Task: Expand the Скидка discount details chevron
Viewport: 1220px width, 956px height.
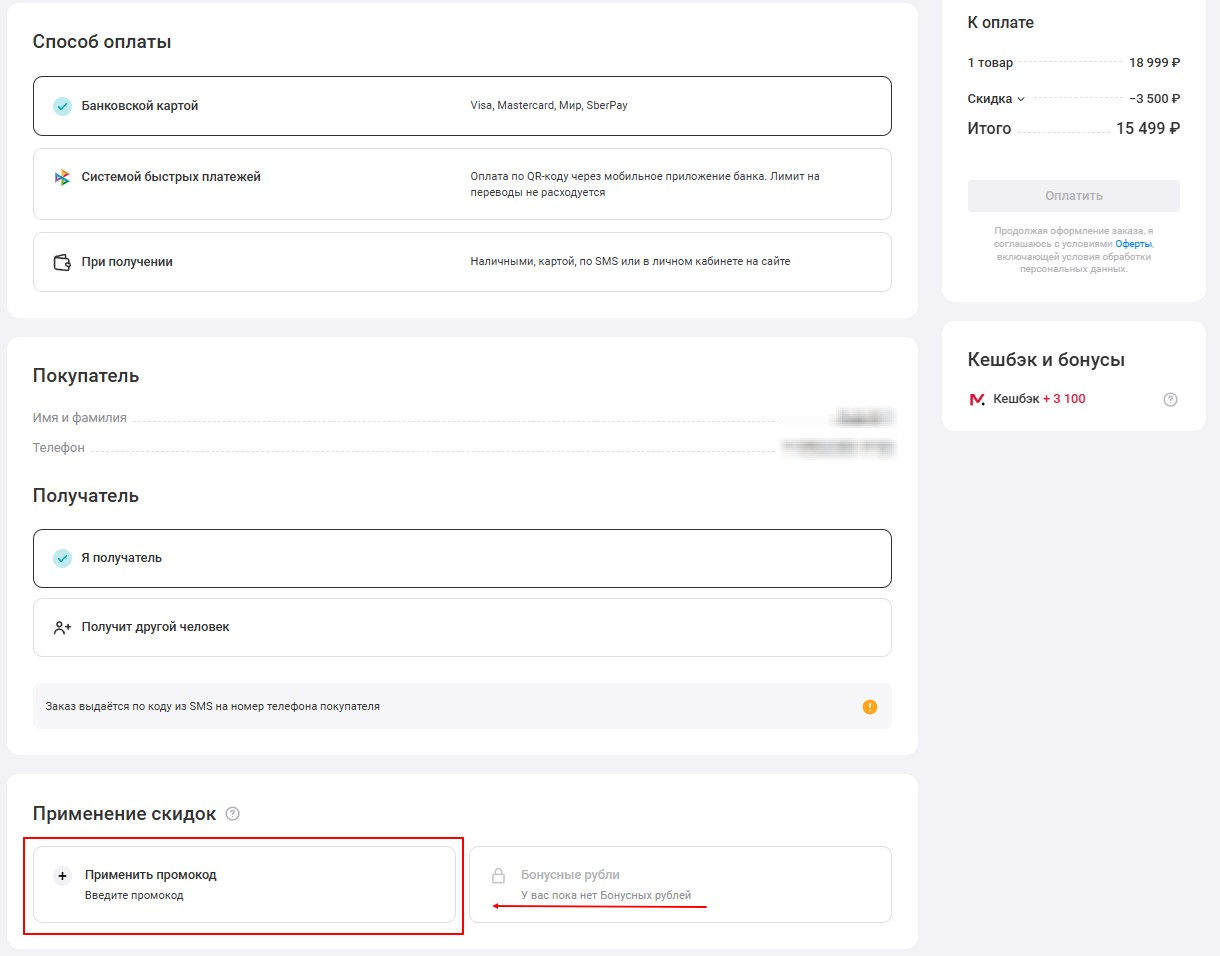Action: 1021,99
